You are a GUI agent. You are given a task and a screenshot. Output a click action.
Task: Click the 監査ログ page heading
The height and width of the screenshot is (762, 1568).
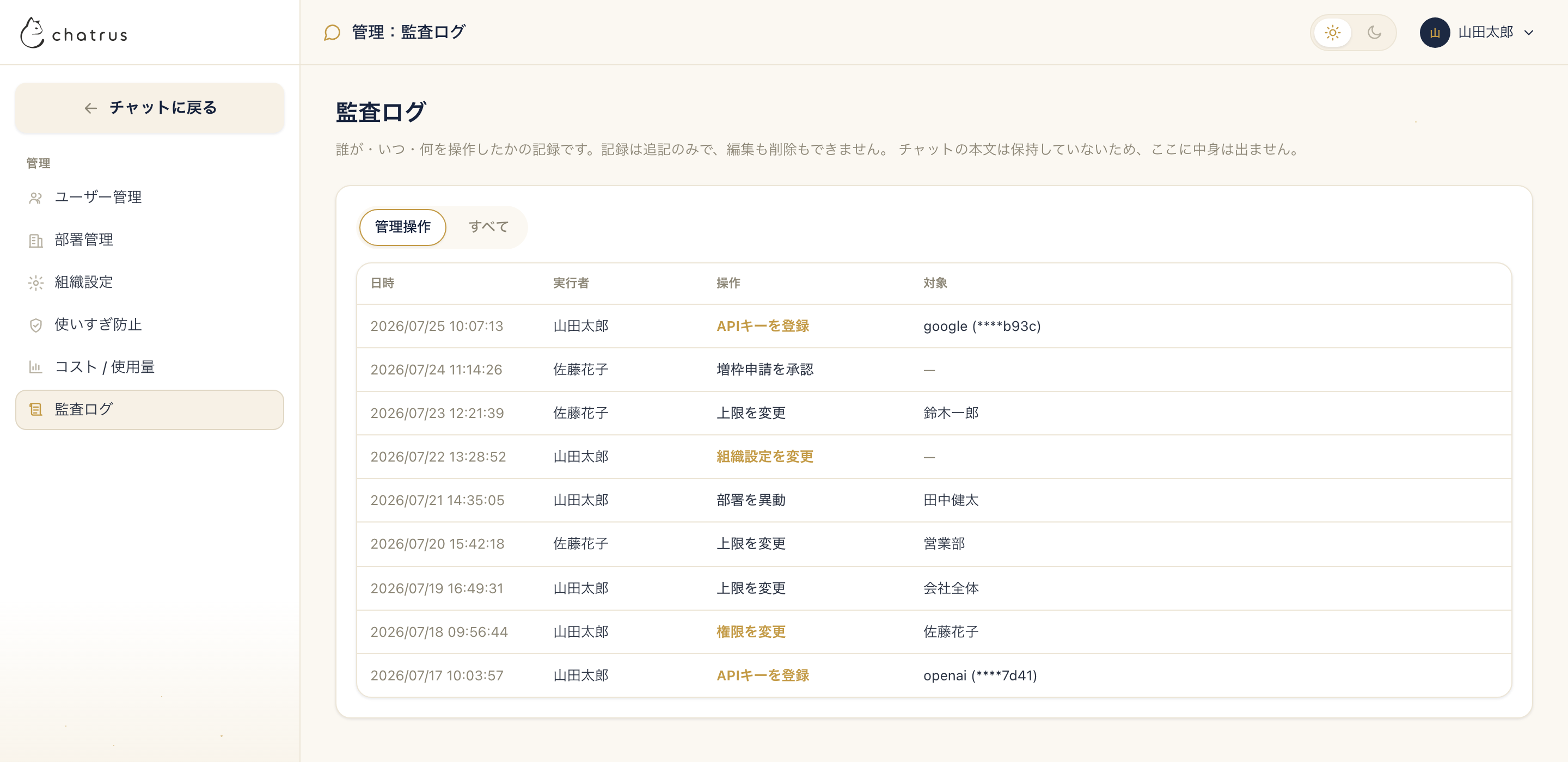coord(381,112)
